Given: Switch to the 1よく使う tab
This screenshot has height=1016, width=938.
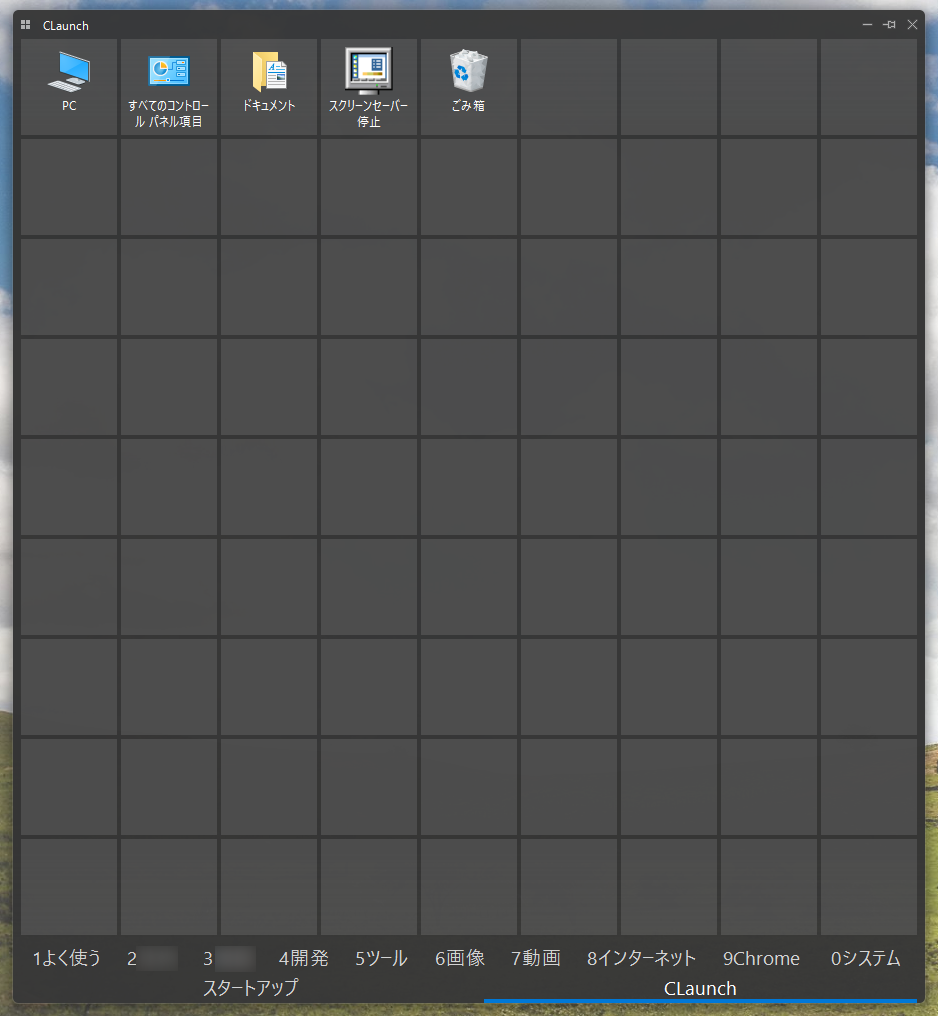Looking at the screenshot, I should (67, 958).
